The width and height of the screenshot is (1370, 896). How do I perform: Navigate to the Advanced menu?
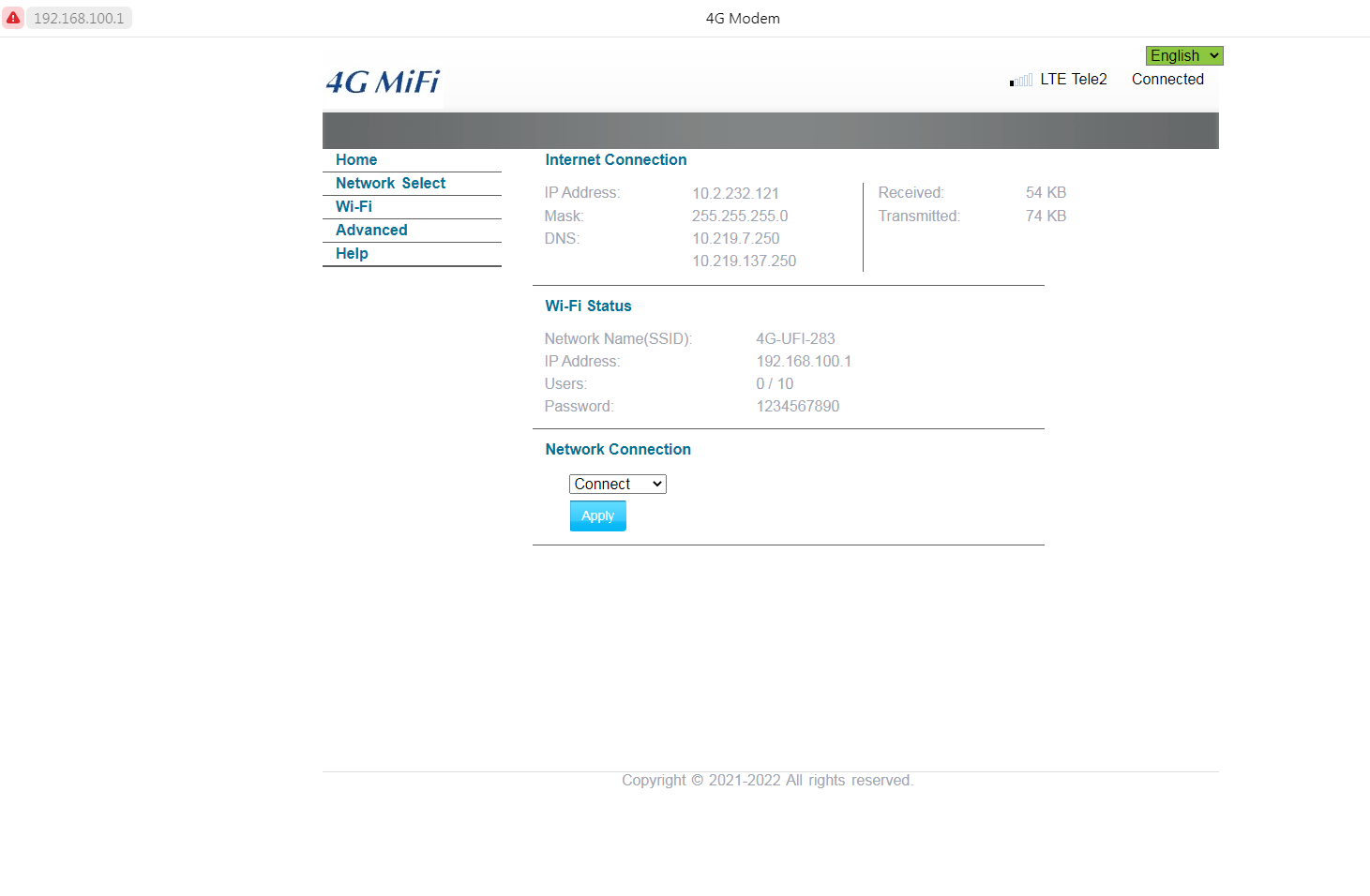(371, 231)
